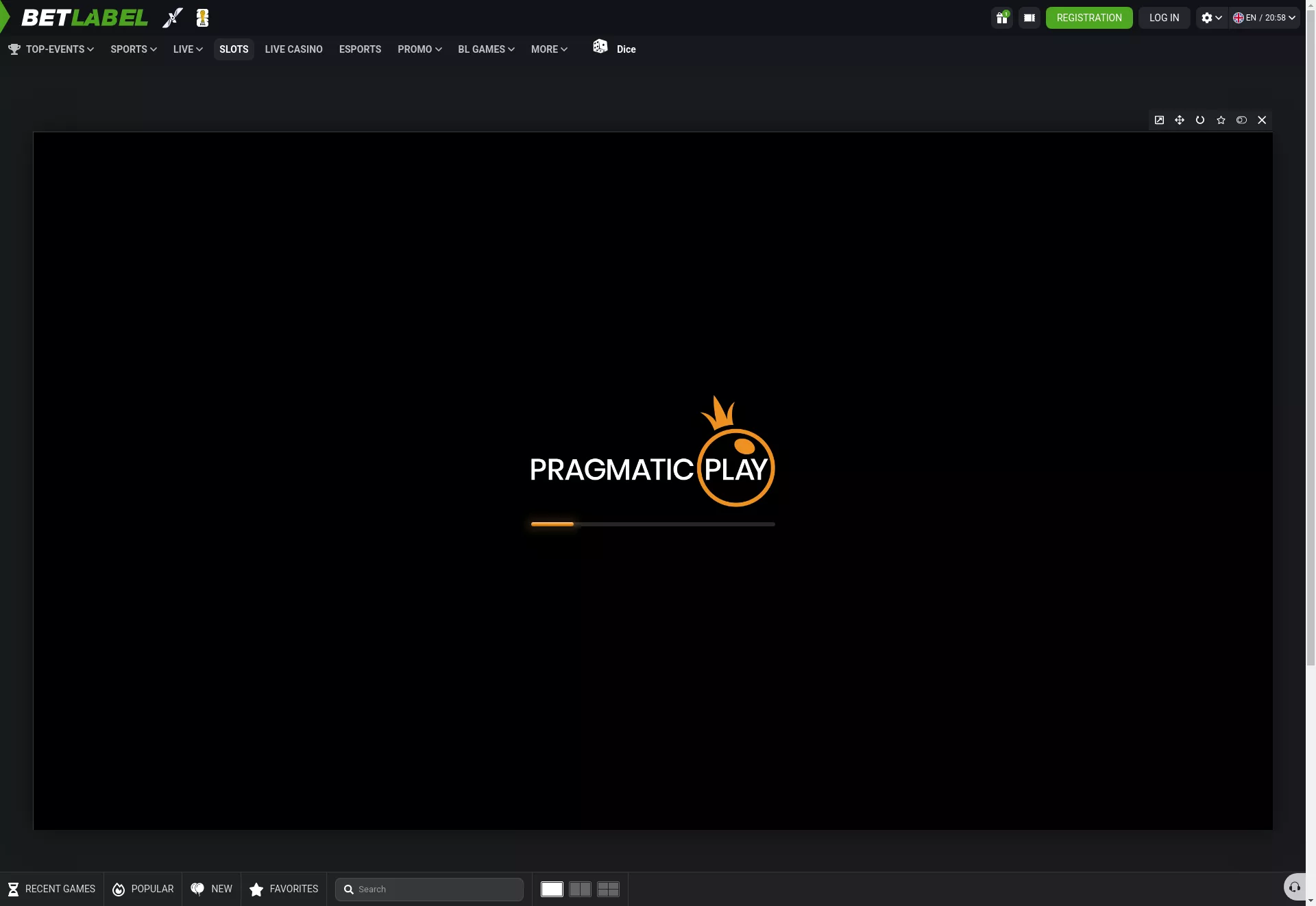Open the crossed-bats sport icon in header
Viewport: 1316px width, 906px height.
click(173, 18)
